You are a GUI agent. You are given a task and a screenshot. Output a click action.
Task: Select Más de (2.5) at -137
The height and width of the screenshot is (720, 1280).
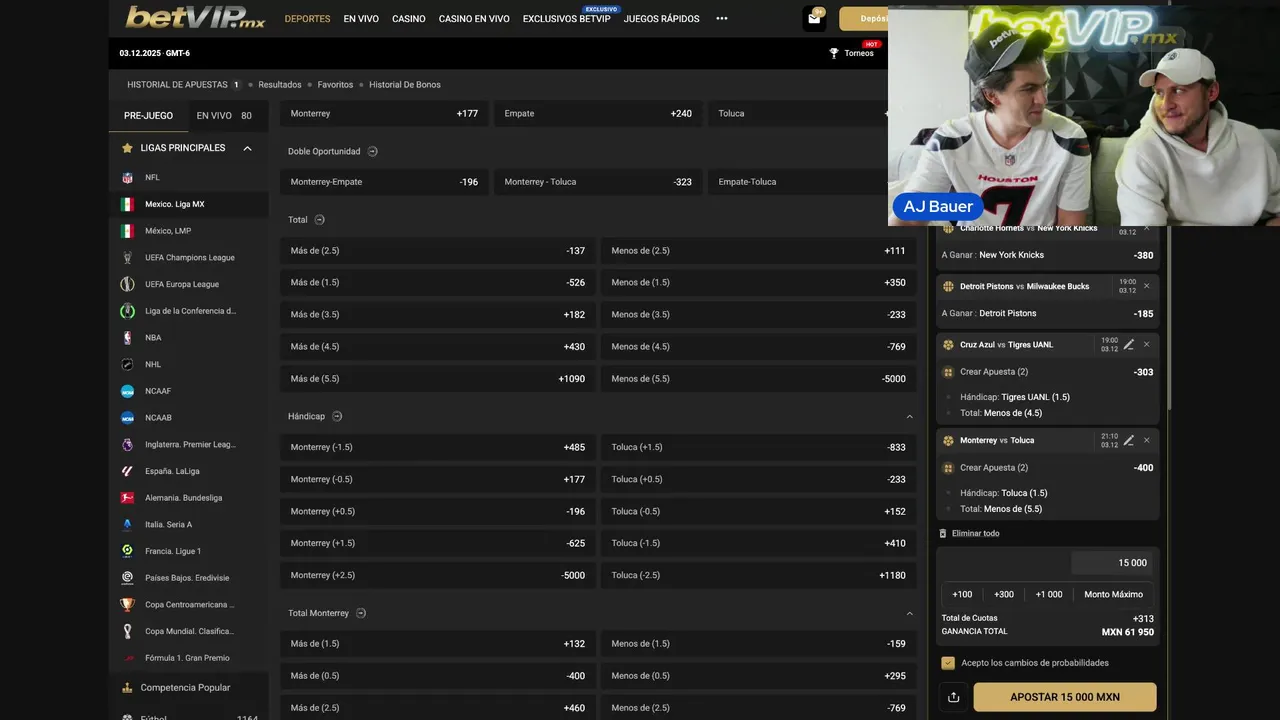point(438,251)
